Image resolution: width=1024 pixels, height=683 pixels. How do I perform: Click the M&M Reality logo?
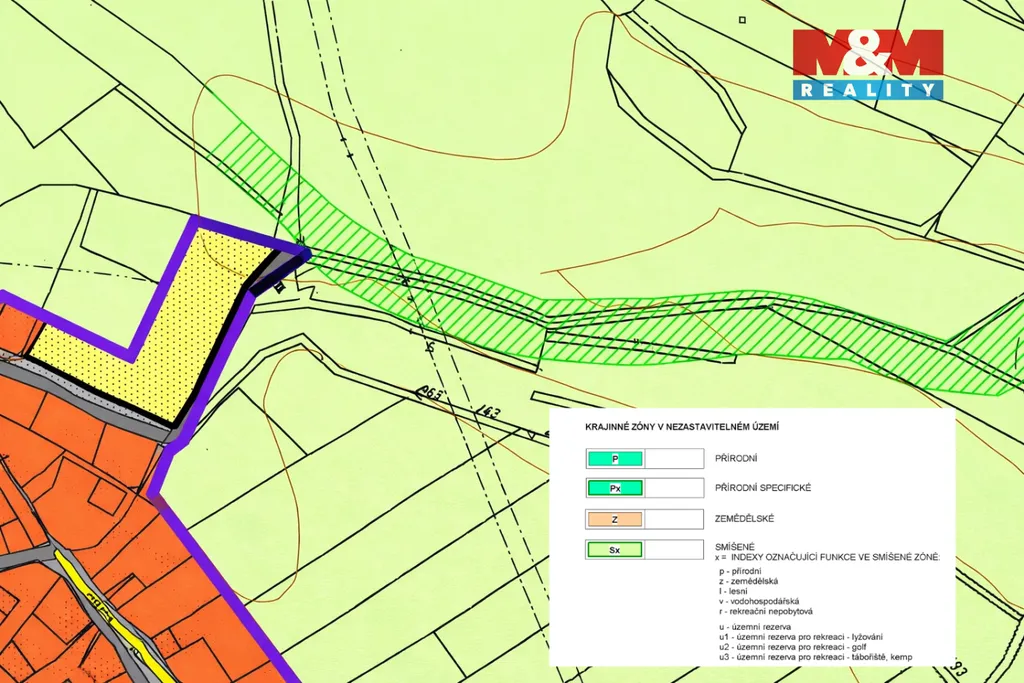tap(867, 64)
